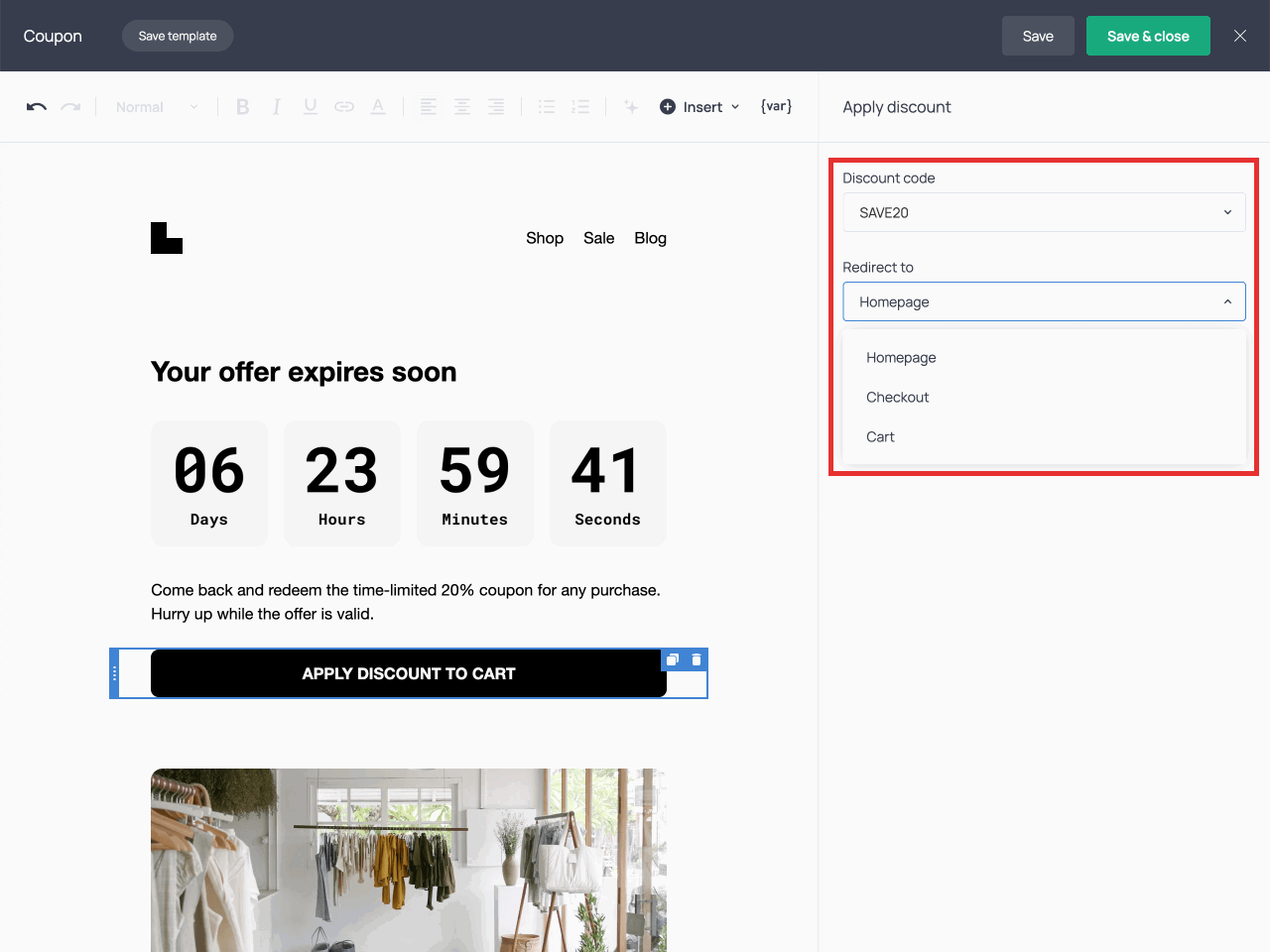Collapse the Redirect to dropdown
Viewport: 1270px width, 952px height.
click(1044, 301)
